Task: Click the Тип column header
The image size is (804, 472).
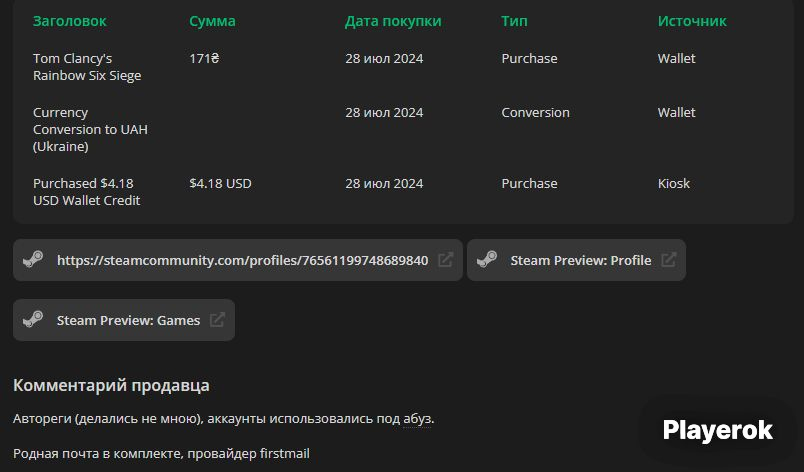Action: point(514,21)
